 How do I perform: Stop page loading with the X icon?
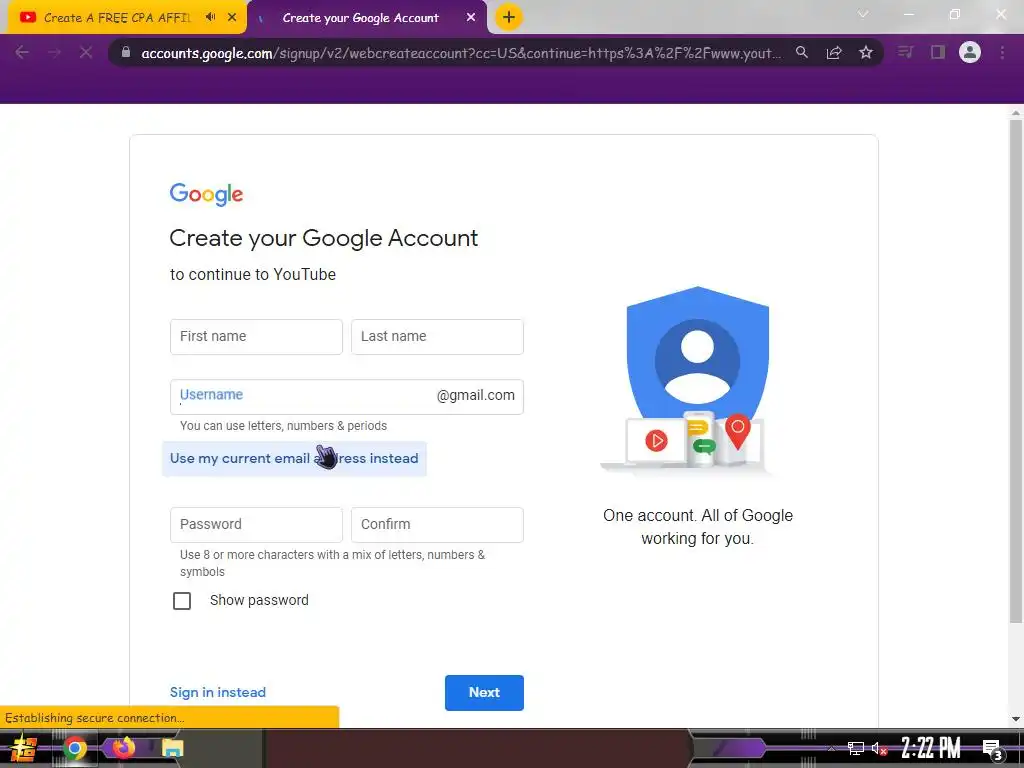pos(86,52)
